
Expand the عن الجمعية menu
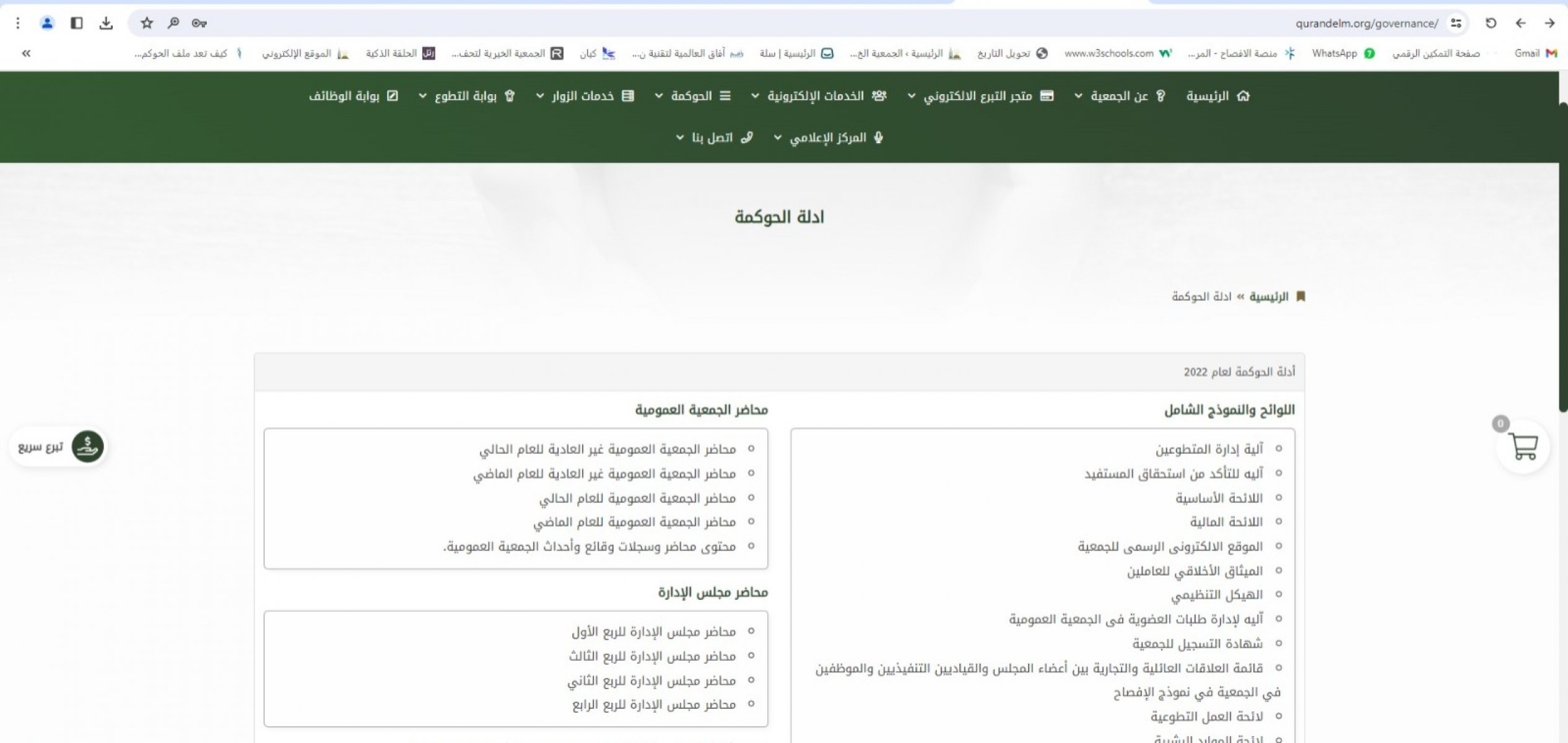pyautogui.click(x=1120, y=96)
